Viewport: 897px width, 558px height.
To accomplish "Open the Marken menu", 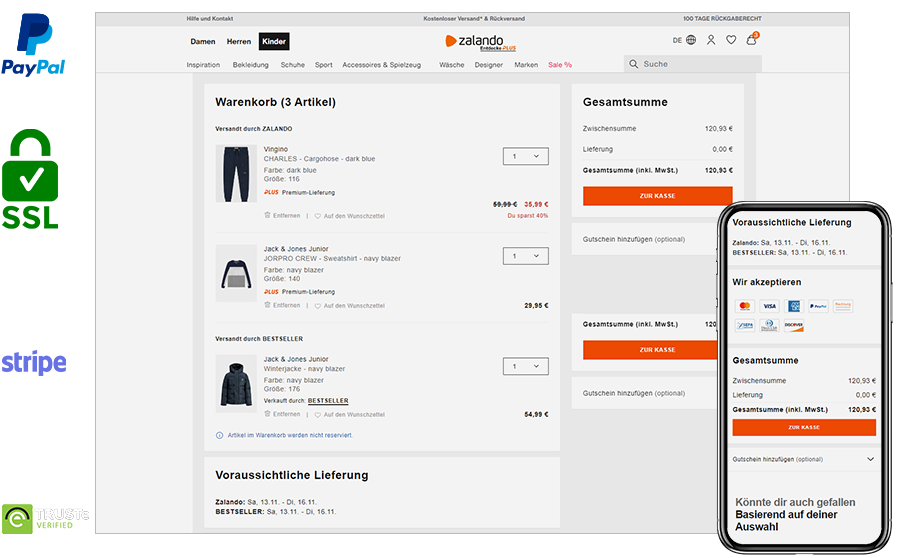I will tap(526, 65).
